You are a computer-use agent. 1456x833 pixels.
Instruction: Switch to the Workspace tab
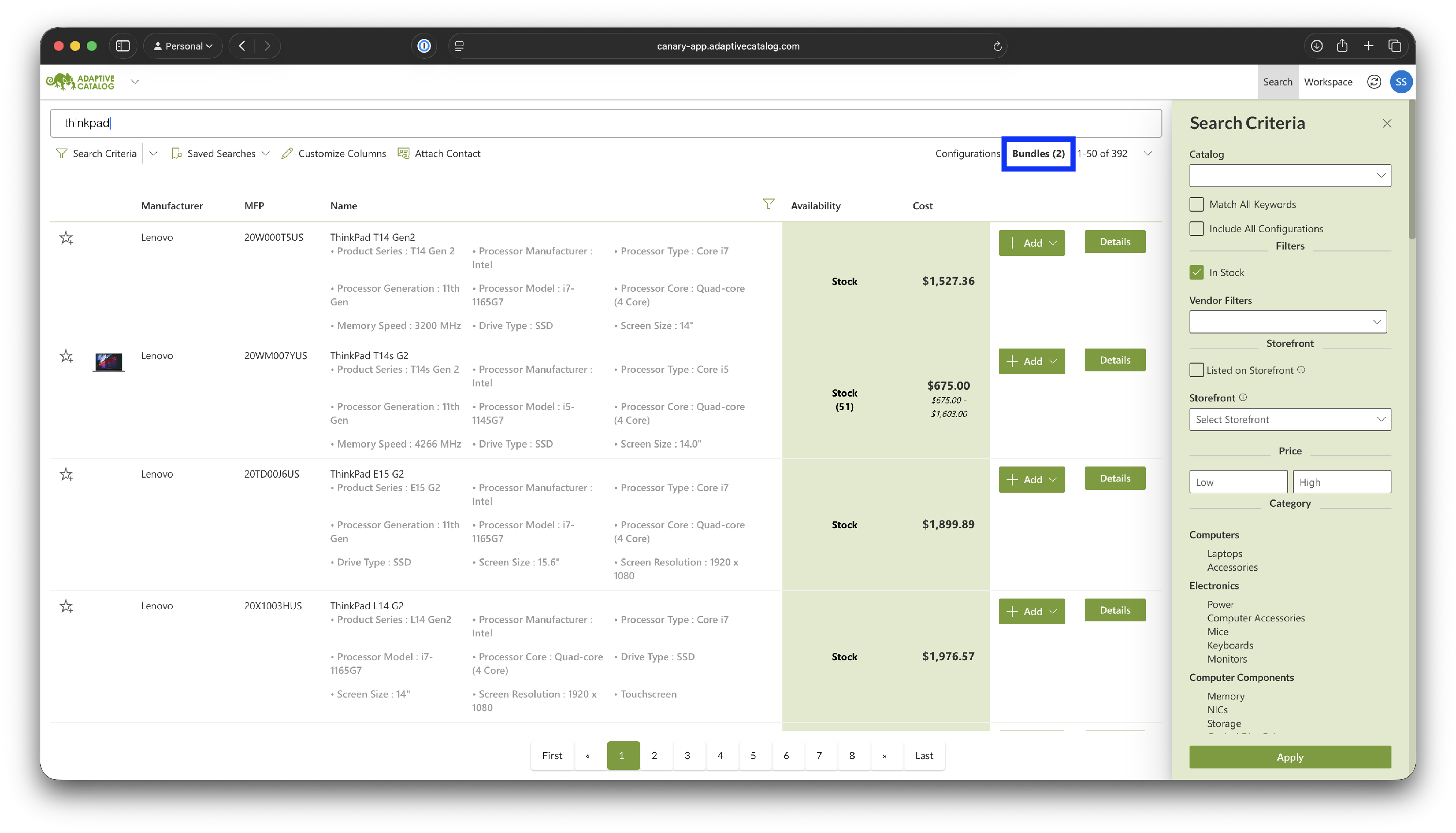click(1327, 82)
